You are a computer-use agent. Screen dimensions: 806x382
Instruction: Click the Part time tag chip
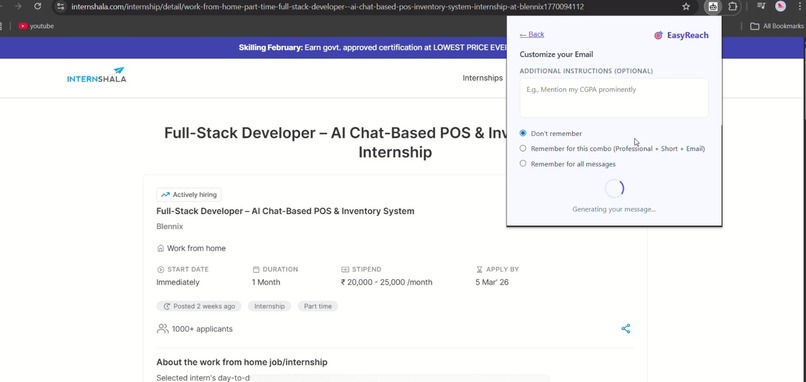tap(318, 306)
